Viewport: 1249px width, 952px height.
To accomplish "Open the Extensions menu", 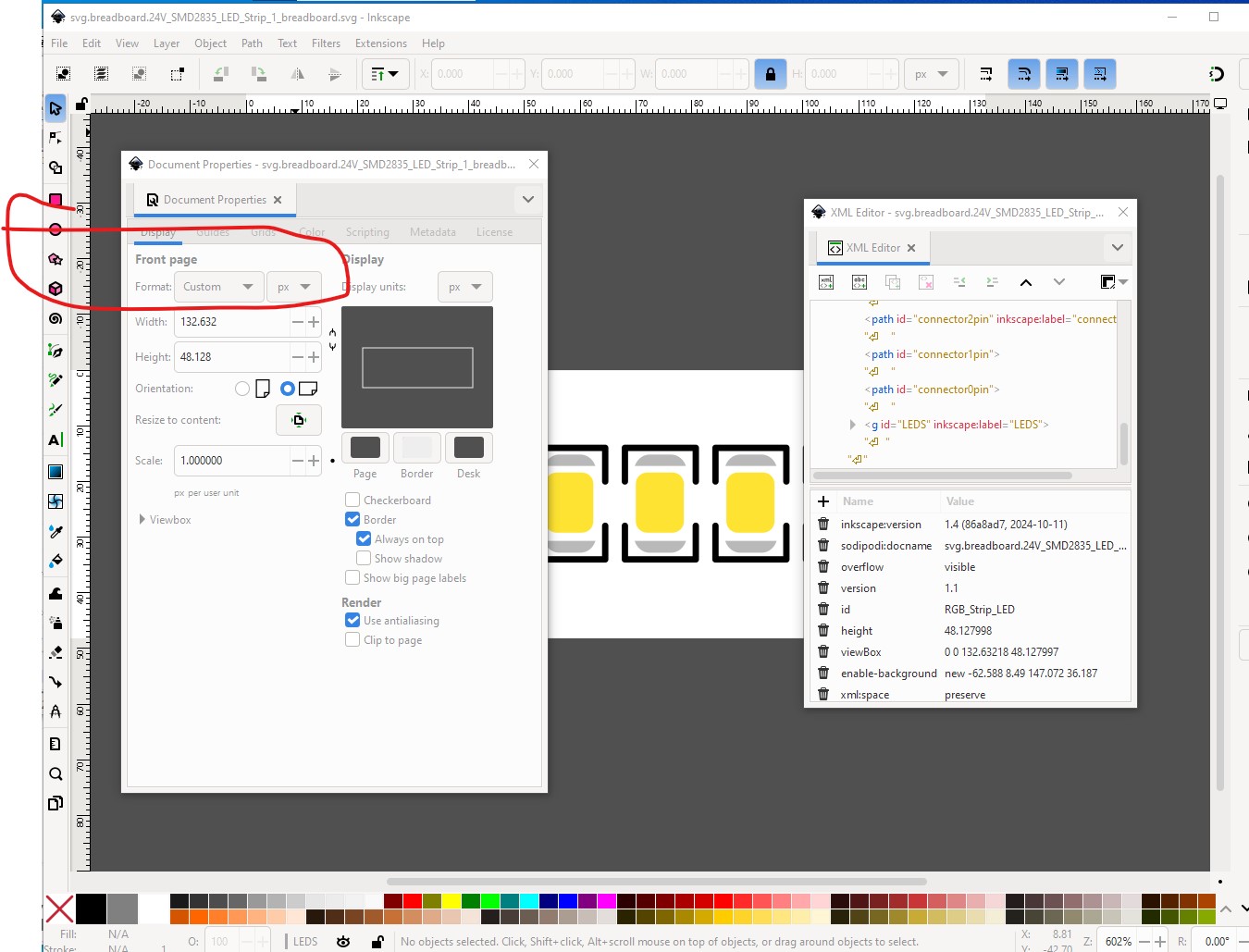I will 381,43.
